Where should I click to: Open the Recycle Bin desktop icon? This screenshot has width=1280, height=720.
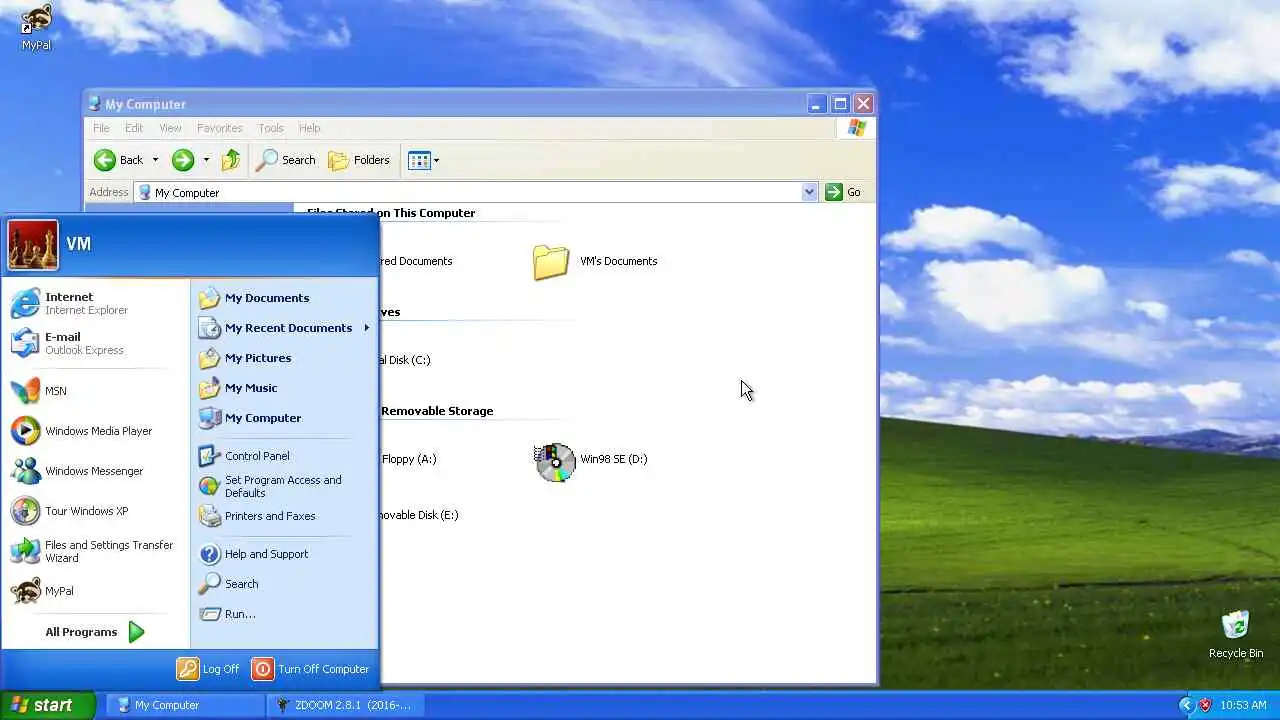(x=1236, y=634)
